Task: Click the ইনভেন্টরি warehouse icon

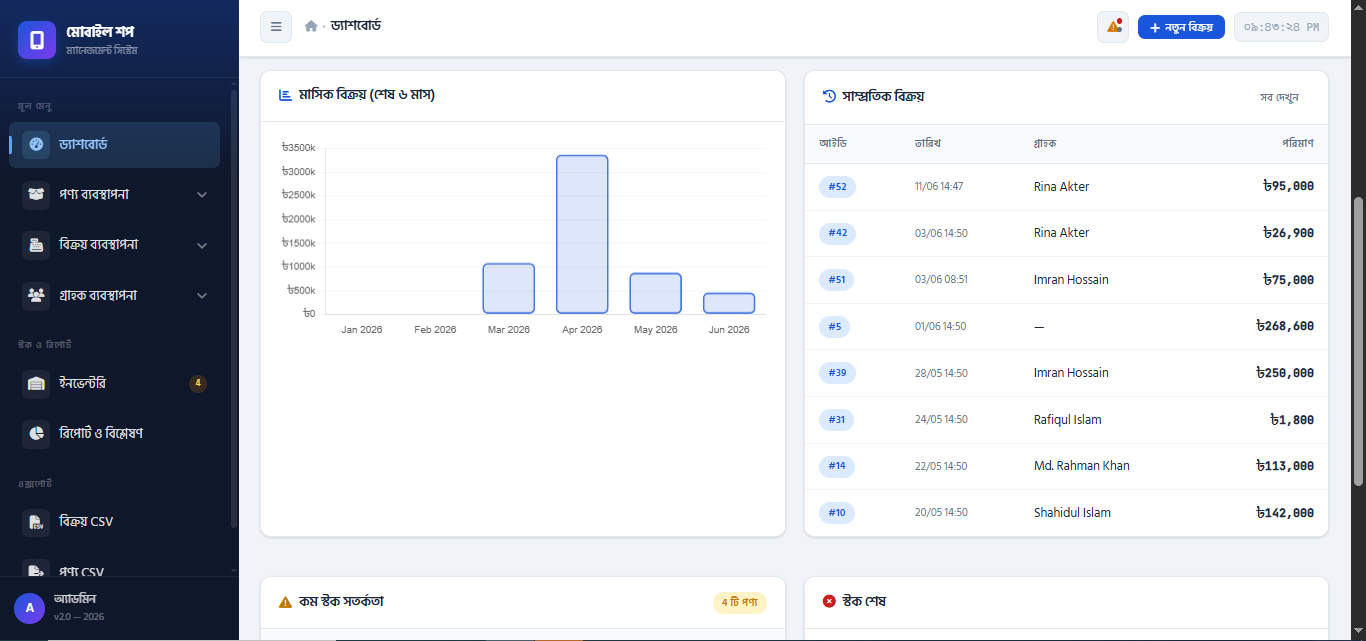Action: coord(36,383)
